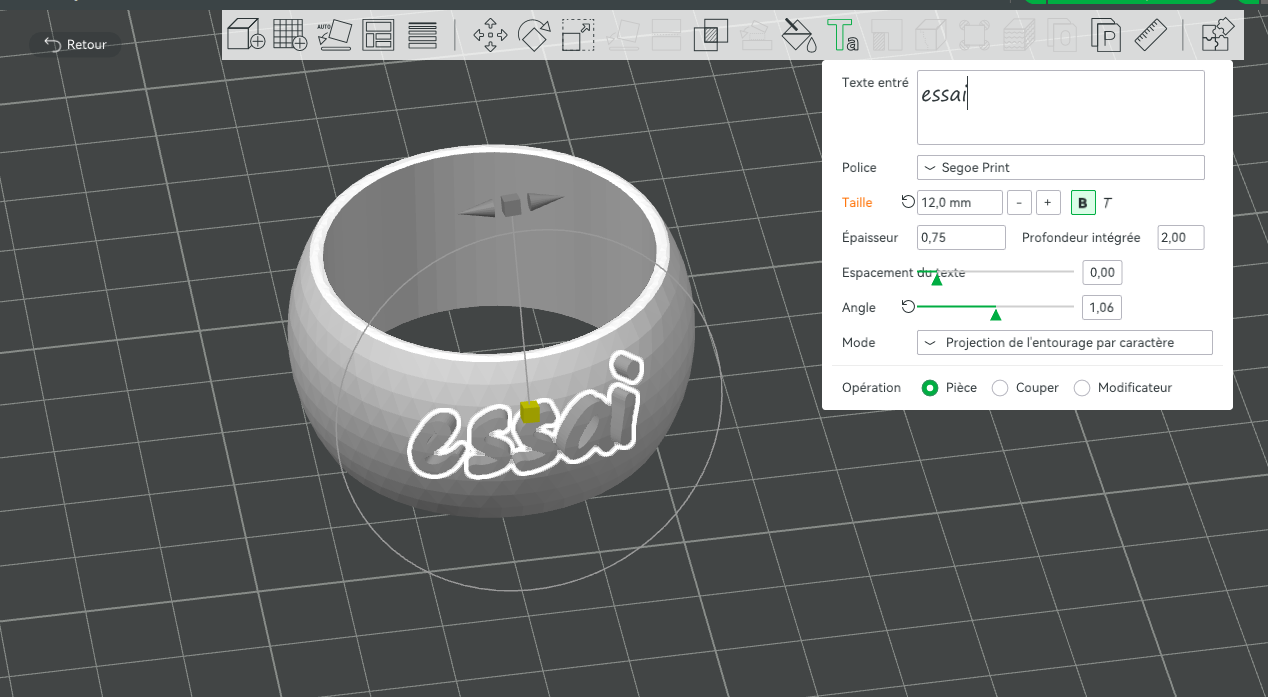Open the Assembly puzzle piece view
This screenshot has width=1268, height=697.
click(1217, 36)
